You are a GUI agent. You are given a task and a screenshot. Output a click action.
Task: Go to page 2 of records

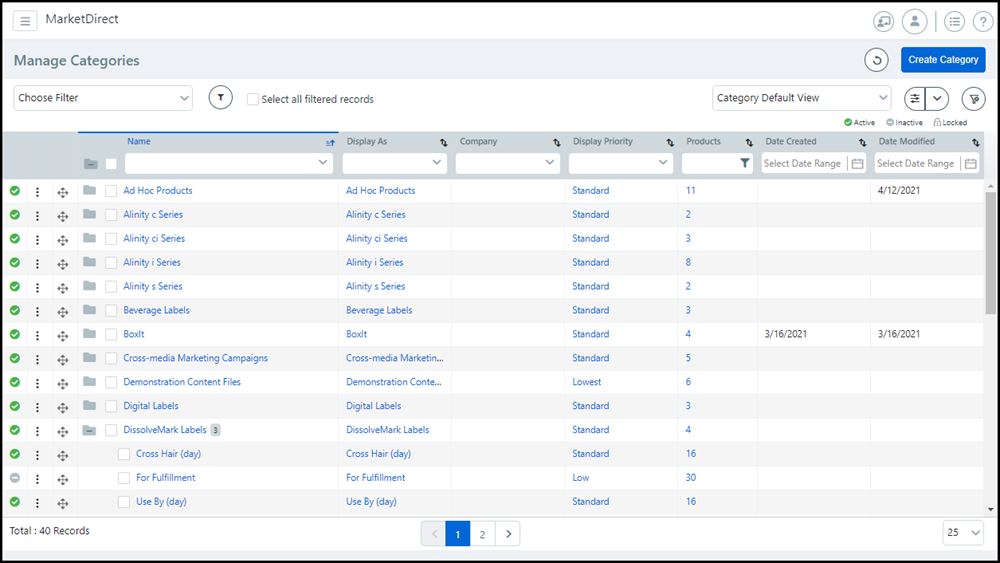point(482,534)
